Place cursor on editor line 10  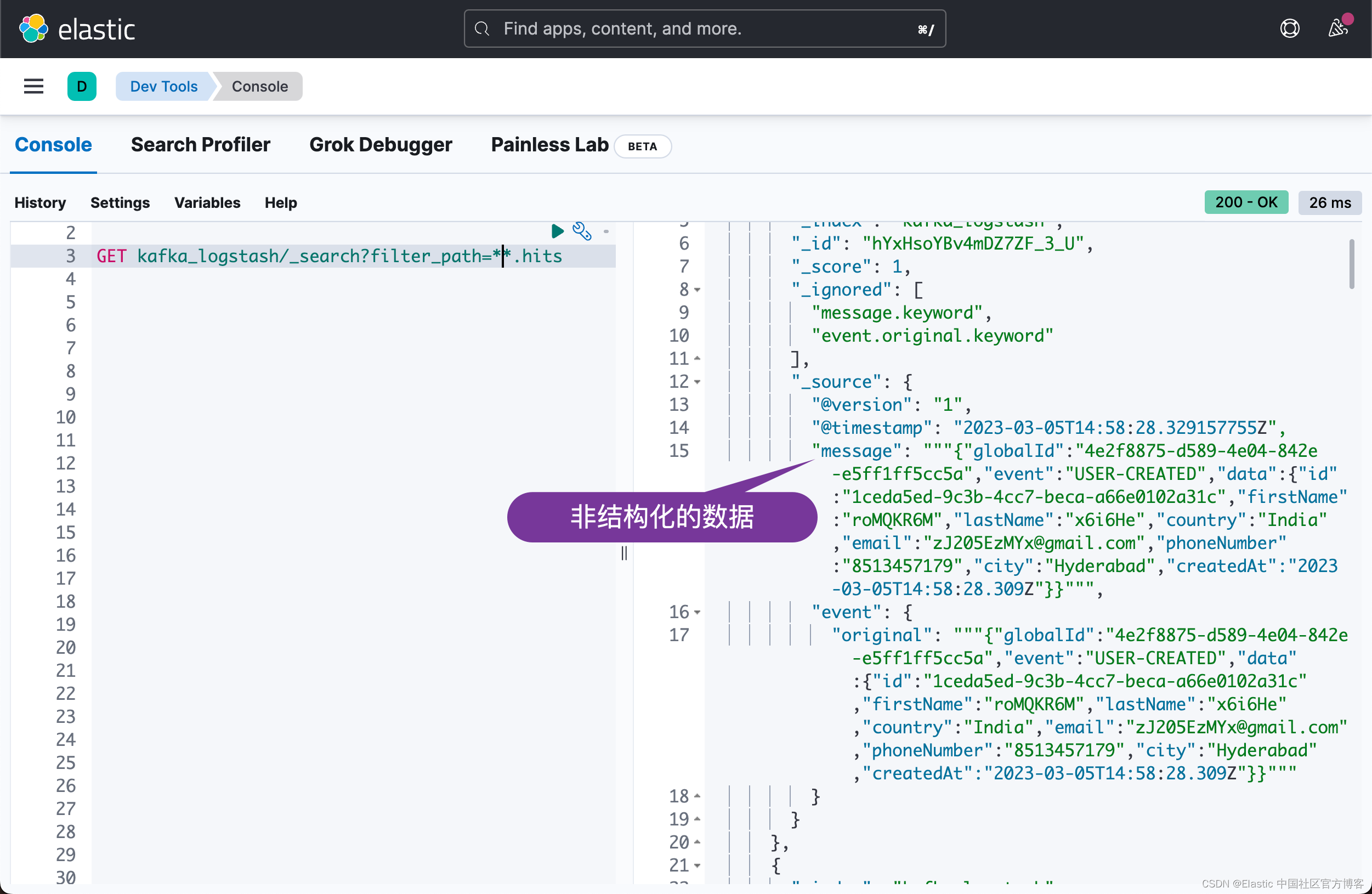coord(353,417)
